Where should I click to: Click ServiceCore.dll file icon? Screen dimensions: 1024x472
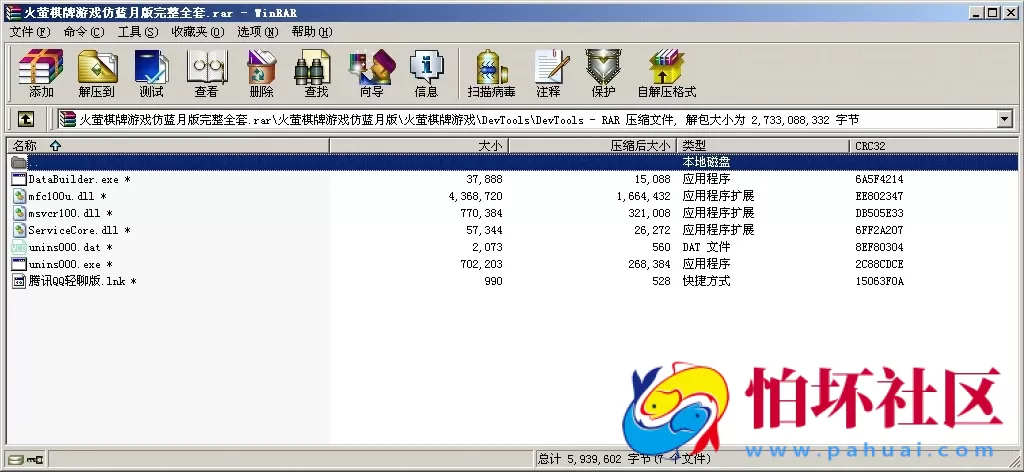point(19,230)
